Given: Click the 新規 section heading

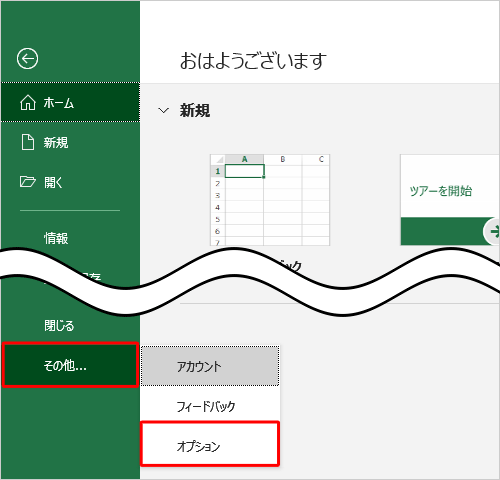Looking at the screenshot, I should tap(195, 110).
